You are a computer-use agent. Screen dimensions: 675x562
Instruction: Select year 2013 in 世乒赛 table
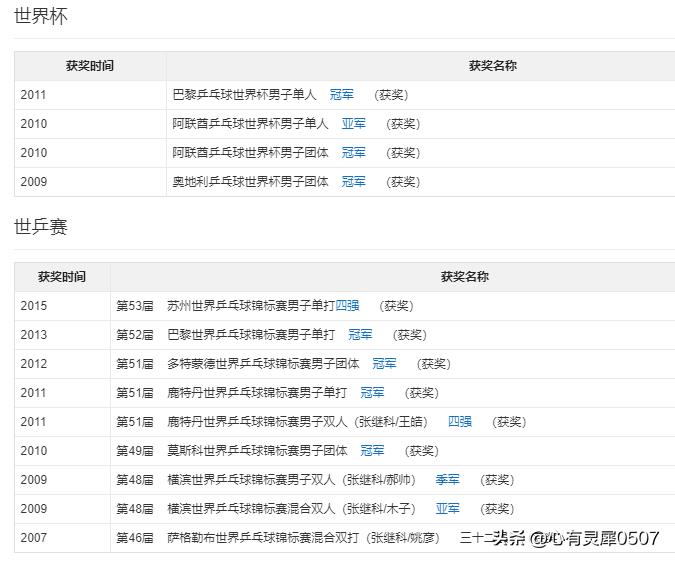click(x=34, y=335)
